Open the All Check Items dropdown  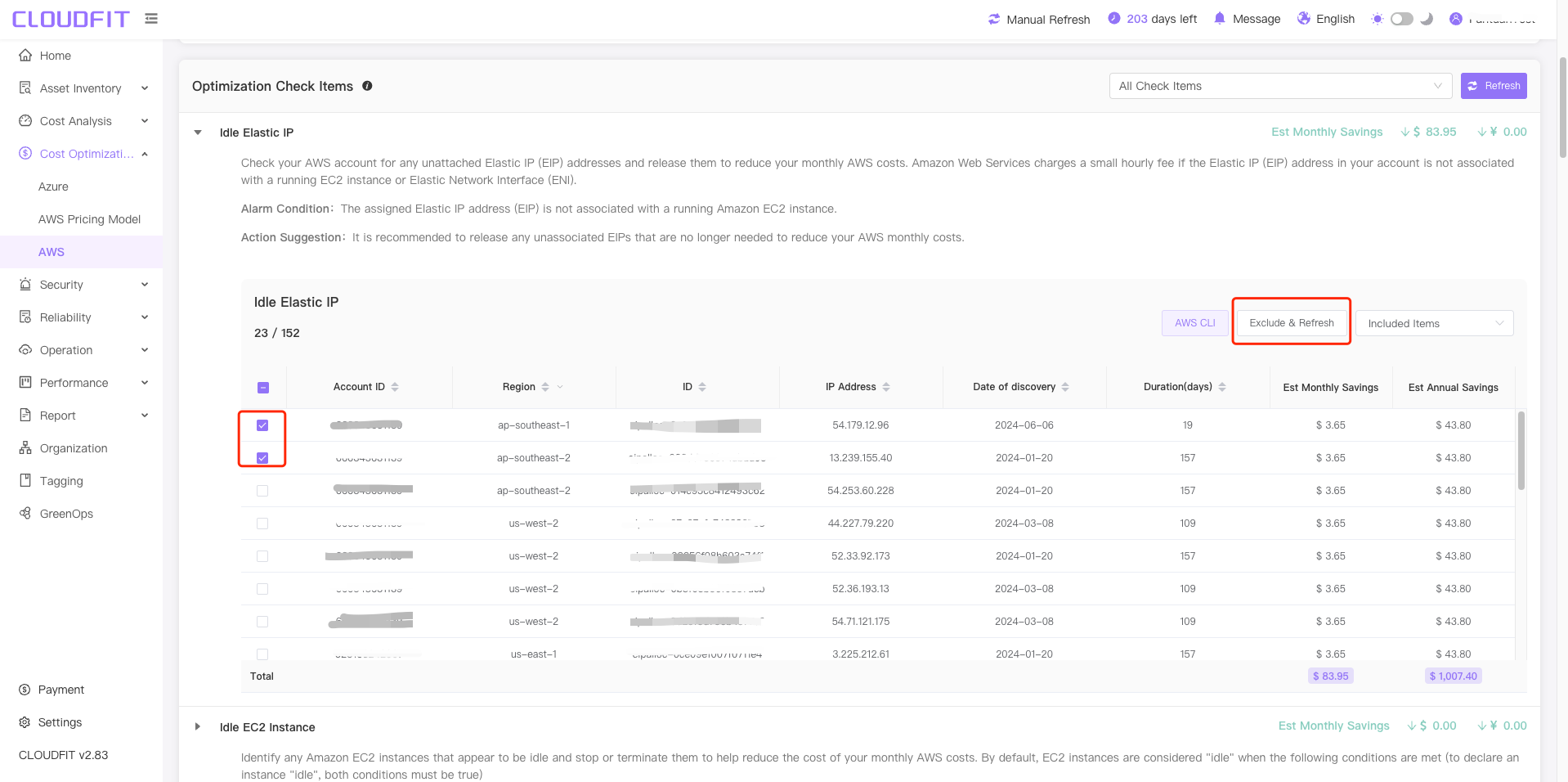pos(1280,86)
